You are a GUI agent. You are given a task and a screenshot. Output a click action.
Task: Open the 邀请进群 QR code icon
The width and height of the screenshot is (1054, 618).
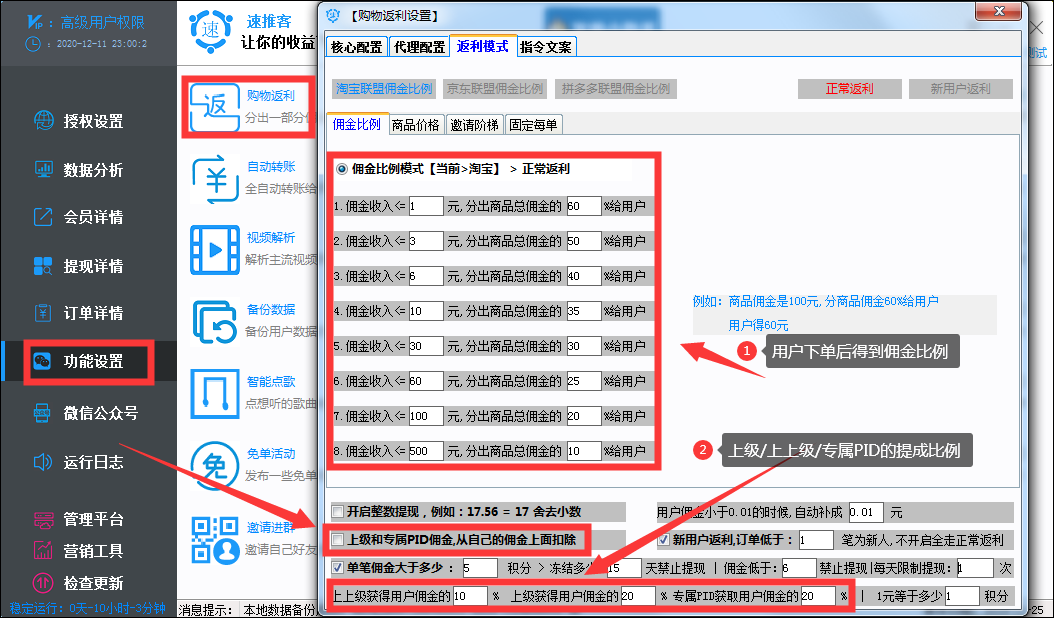[214, 539]
